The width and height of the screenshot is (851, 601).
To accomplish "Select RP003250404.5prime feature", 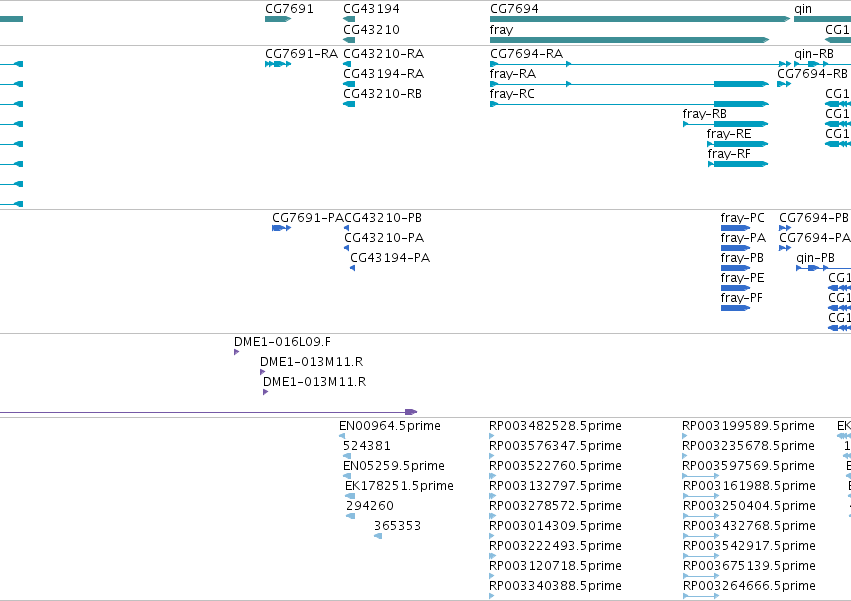I will point(701,516).
